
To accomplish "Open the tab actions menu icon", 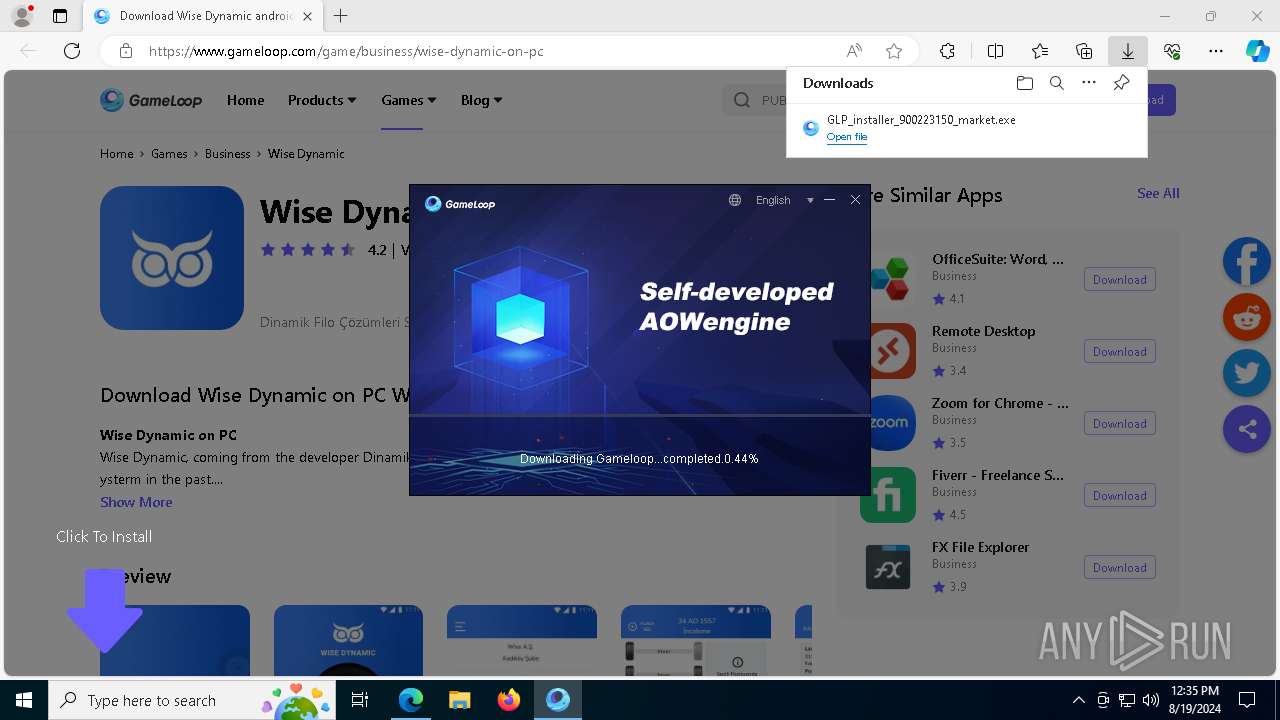I will (x=60, y=16).
